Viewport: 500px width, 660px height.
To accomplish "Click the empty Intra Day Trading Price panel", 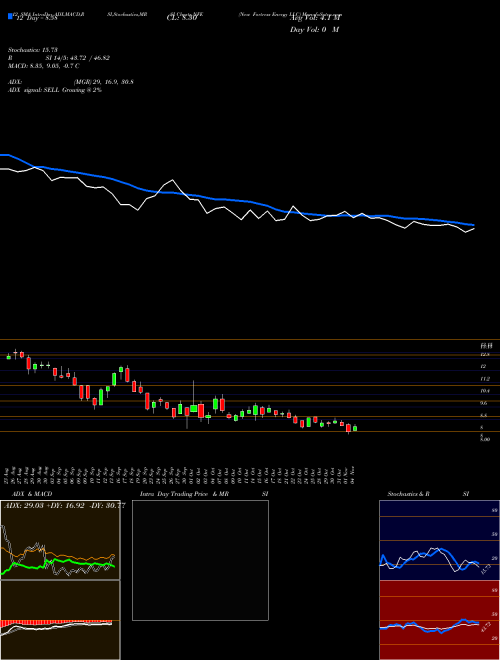I will click(200, 560).
